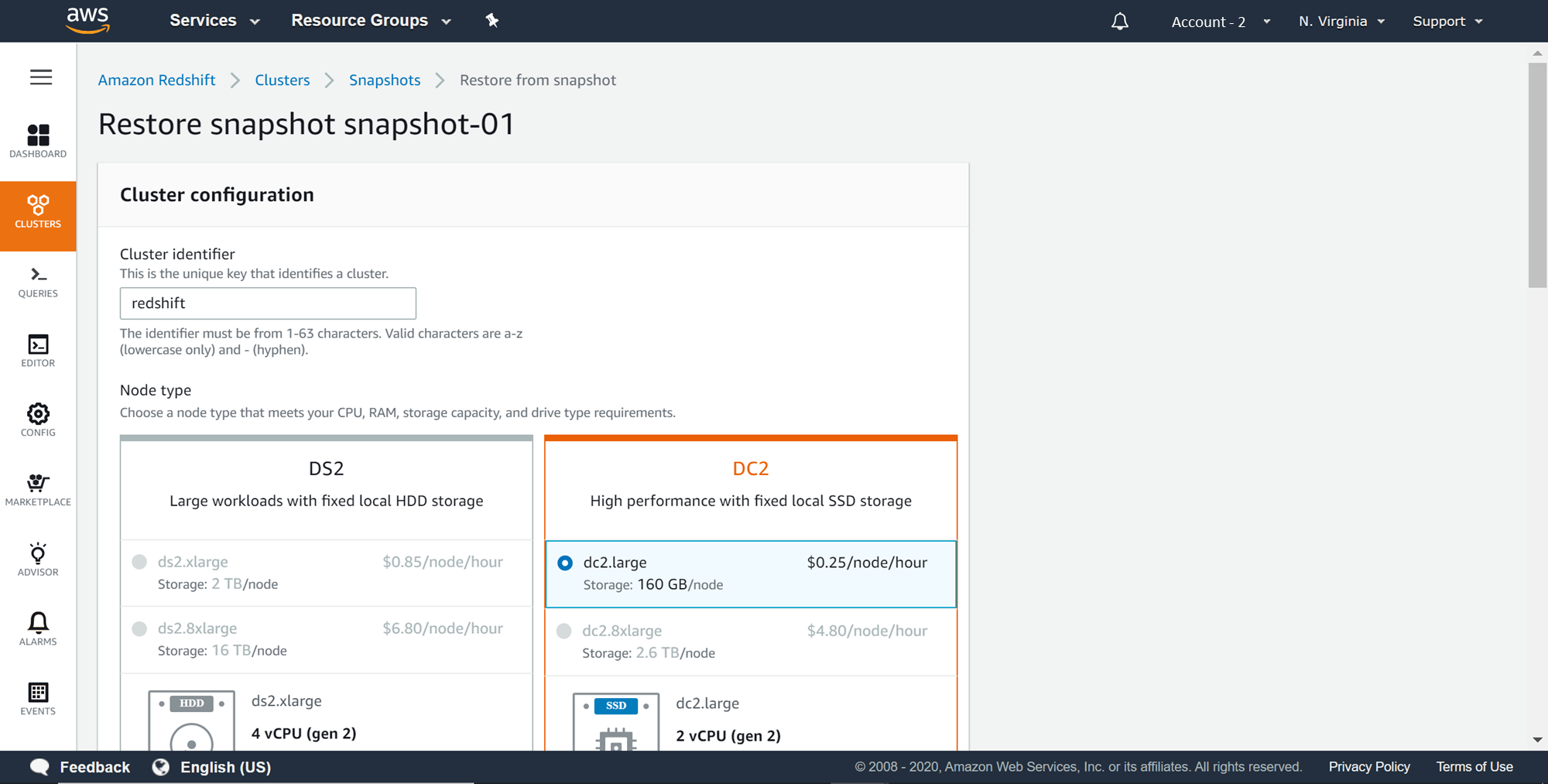
Task: Open Redshift Advisor from sidebar
Action: (38, 560)
